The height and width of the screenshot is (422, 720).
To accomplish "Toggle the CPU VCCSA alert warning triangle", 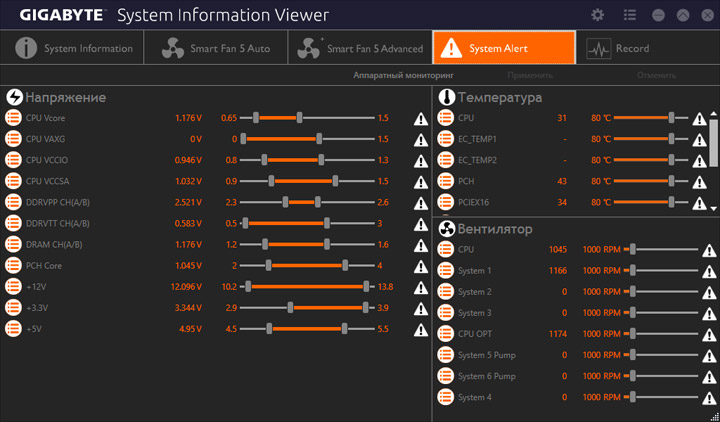I will click(x=421, y=182).
